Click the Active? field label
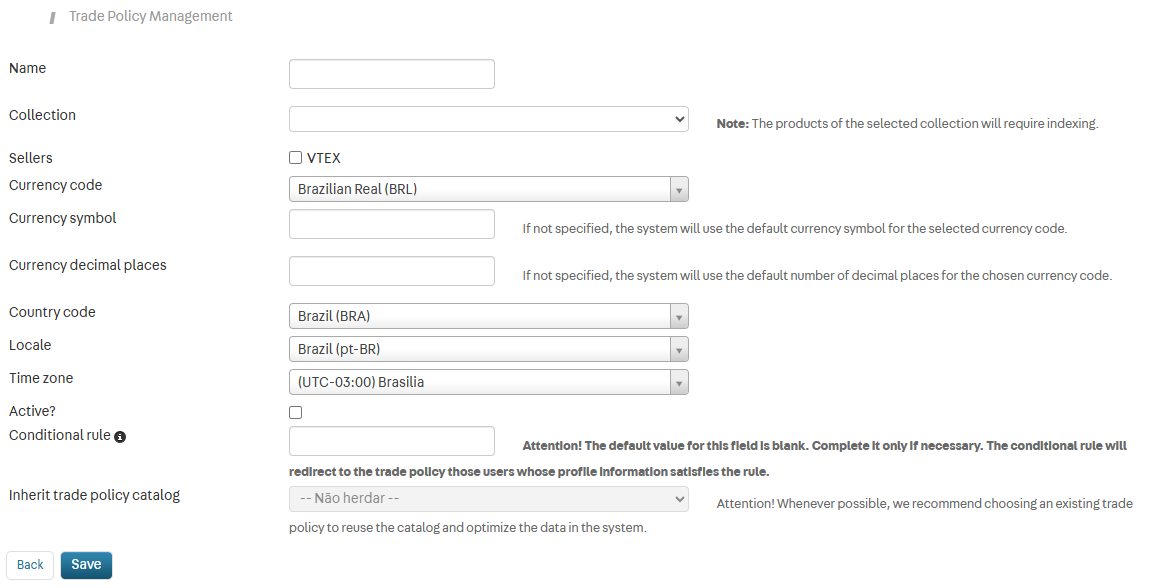Image resolution: width=1151 pixels, height=588 pixels. pos(32,411)
